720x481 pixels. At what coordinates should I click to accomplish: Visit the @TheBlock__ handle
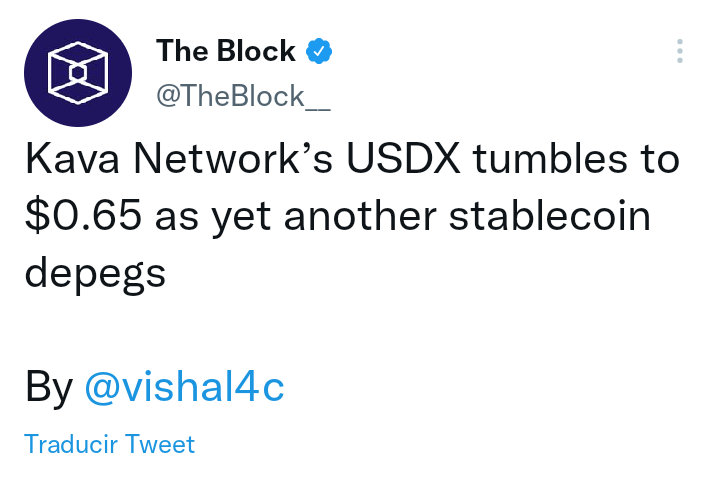tap(243, 96)
